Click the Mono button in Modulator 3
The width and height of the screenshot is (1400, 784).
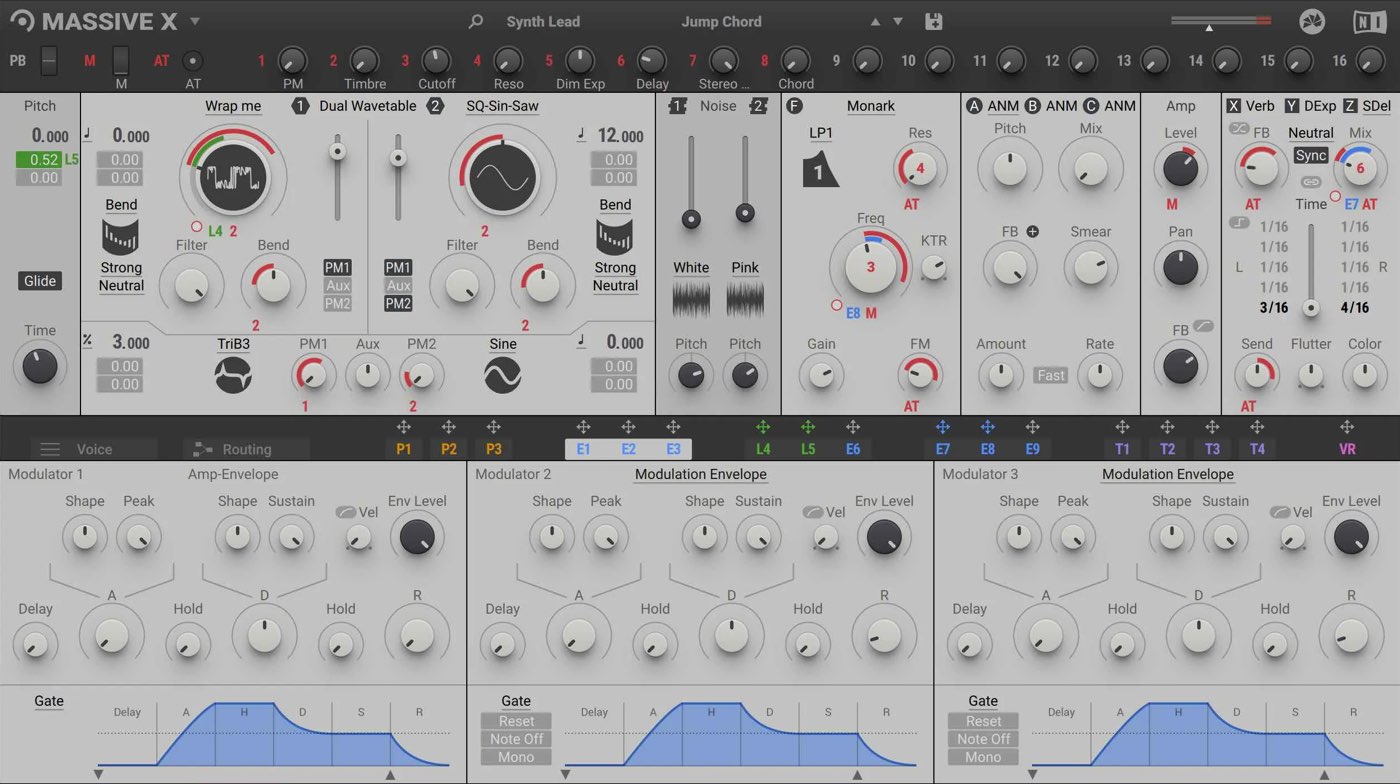tap(983, 757)
